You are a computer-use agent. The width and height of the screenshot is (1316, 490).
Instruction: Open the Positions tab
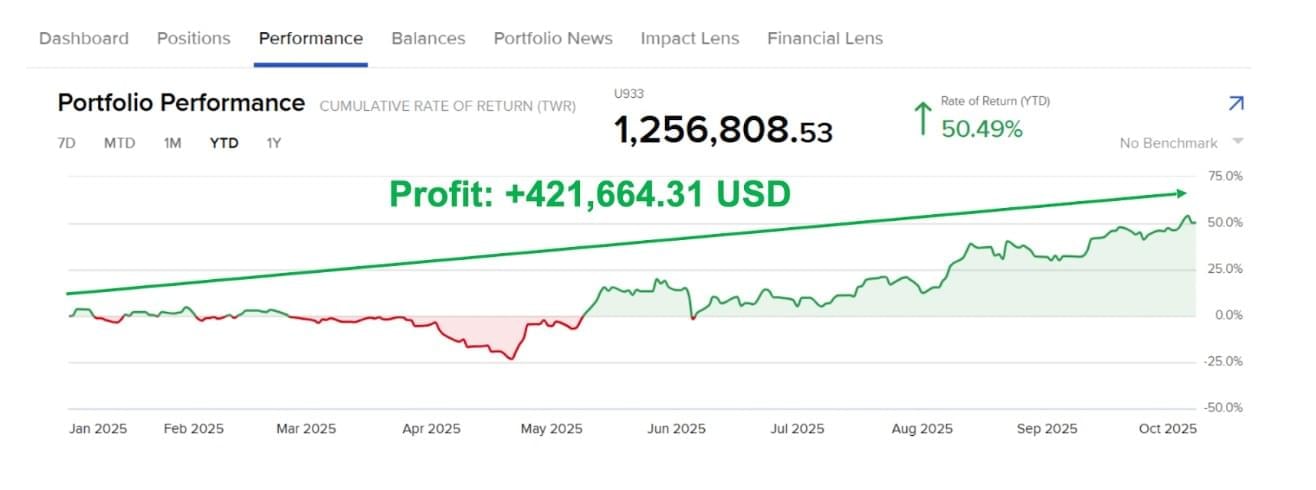click(x=194, y=39)
